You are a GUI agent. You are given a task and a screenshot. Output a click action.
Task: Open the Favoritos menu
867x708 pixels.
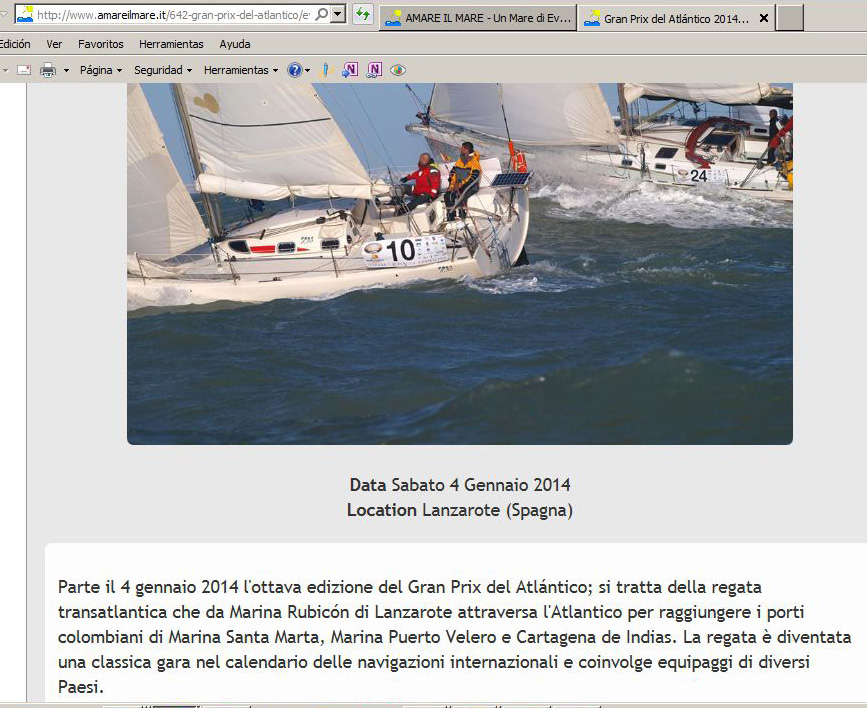(x=100, y=44)
